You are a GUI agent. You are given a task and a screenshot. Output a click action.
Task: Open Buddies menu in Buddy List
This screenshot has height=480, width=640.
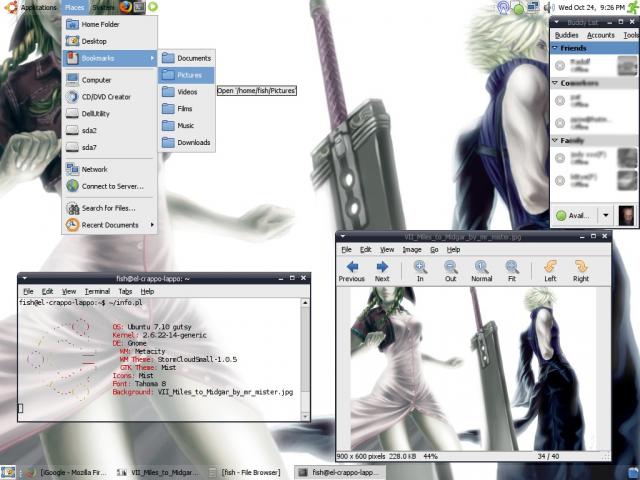pos(567,35)
